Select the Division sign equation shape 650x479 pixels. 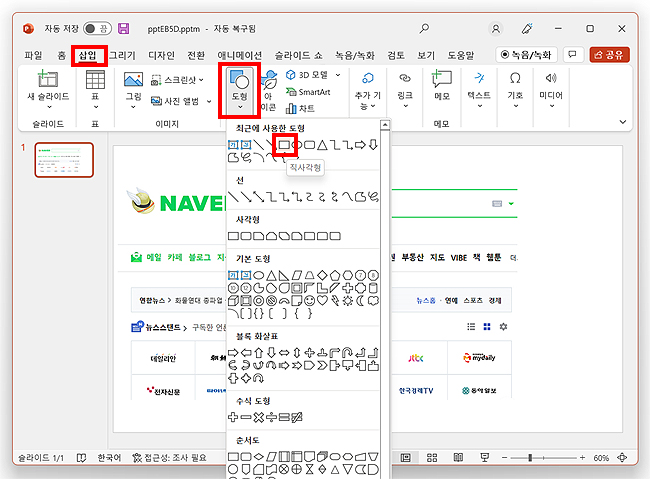coord(272,417)
